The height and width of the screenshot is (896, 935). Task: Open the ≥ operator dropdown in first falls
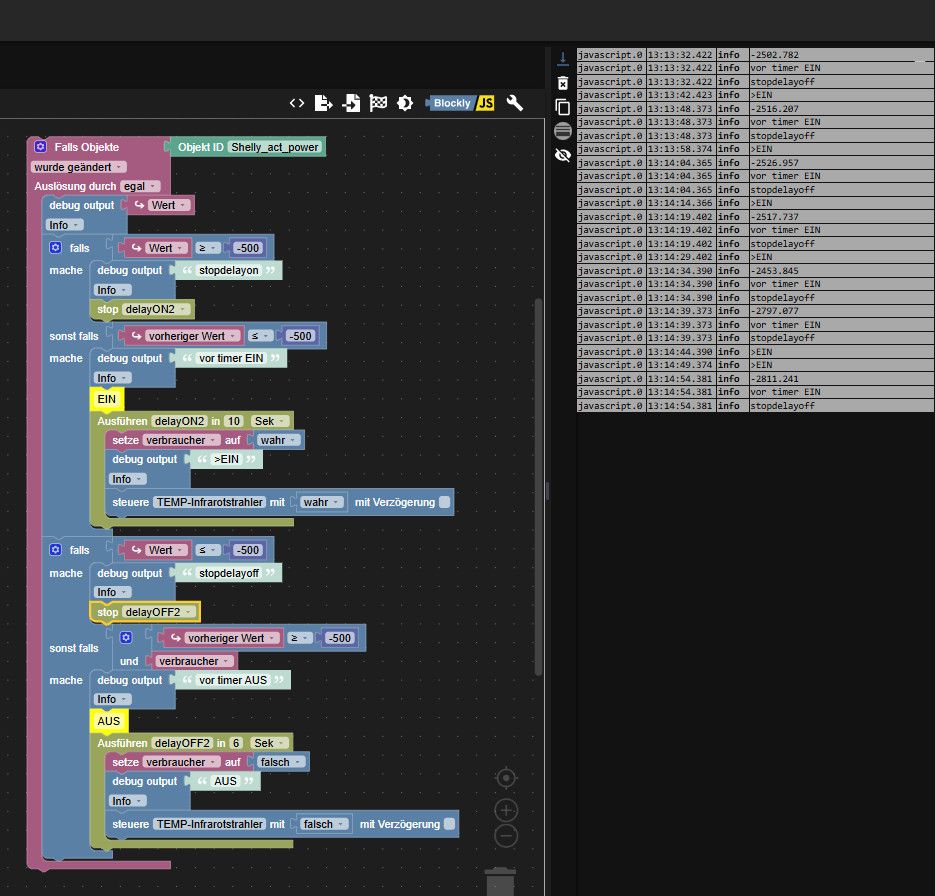(x=208, y=248)
